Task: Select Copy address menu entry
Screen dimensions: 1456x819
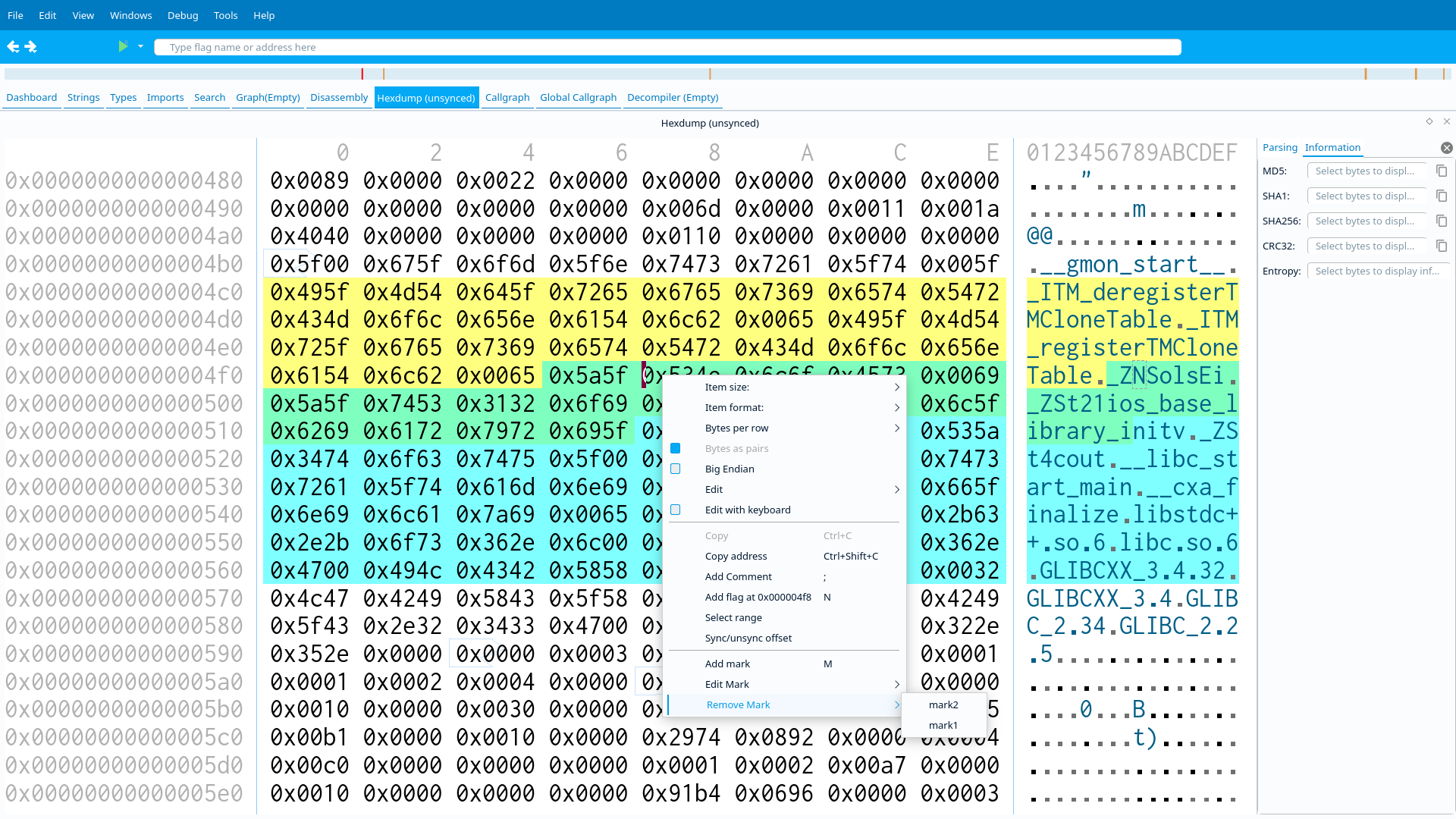Action: click(736, 557)
